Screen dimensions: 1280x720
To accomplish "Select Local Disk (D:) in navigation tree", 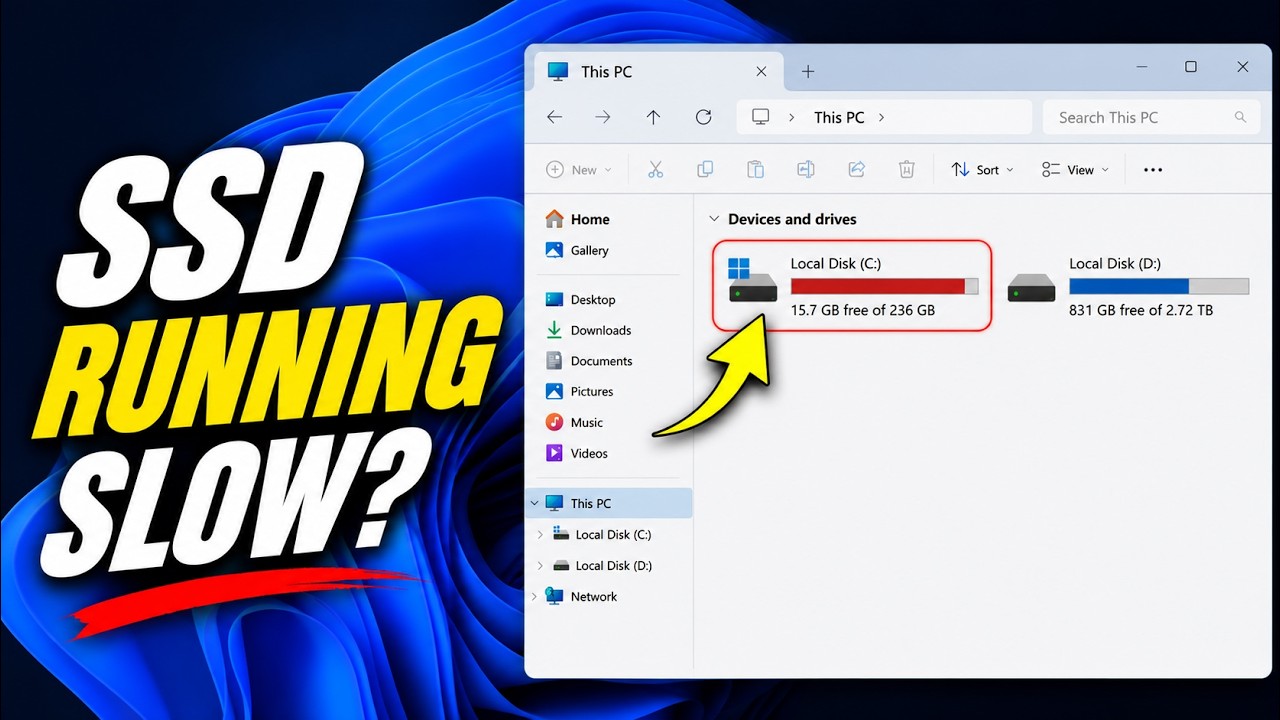I will click(x=602, y=566).
